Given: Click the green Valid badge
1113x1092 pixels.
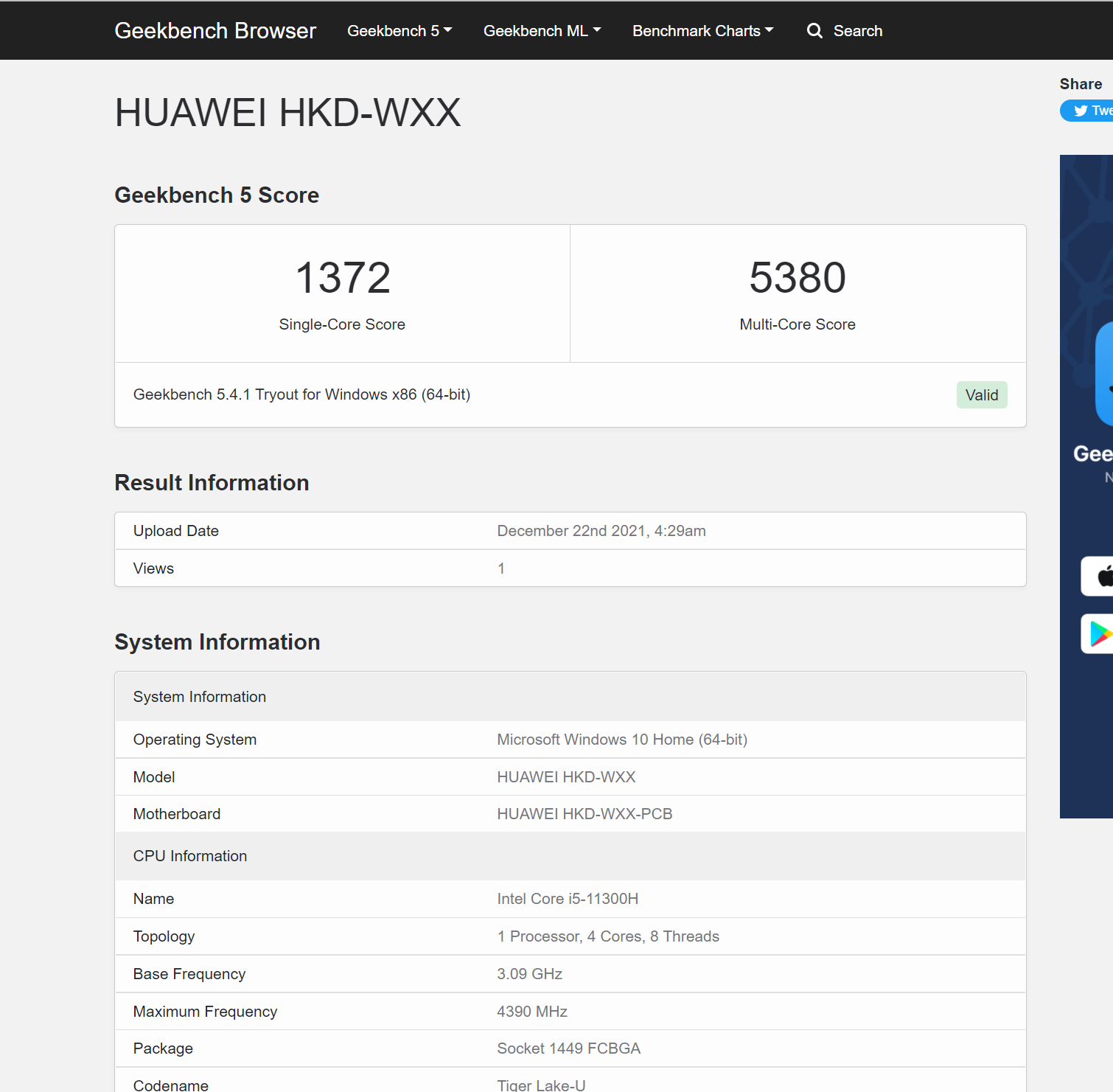Looking at the screenshot, I should (x=981, y=395).
